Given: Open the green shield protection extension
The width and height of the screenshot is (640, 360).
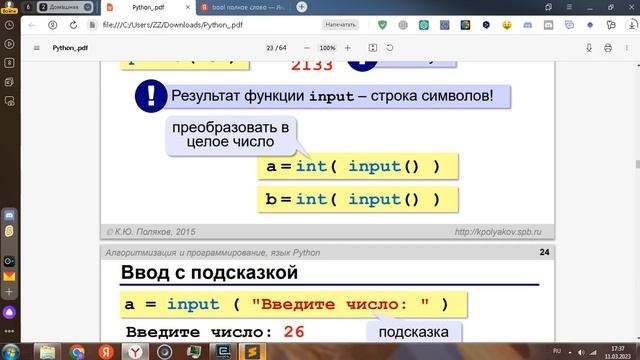Looking at the screenshot, I should [382, 25].
